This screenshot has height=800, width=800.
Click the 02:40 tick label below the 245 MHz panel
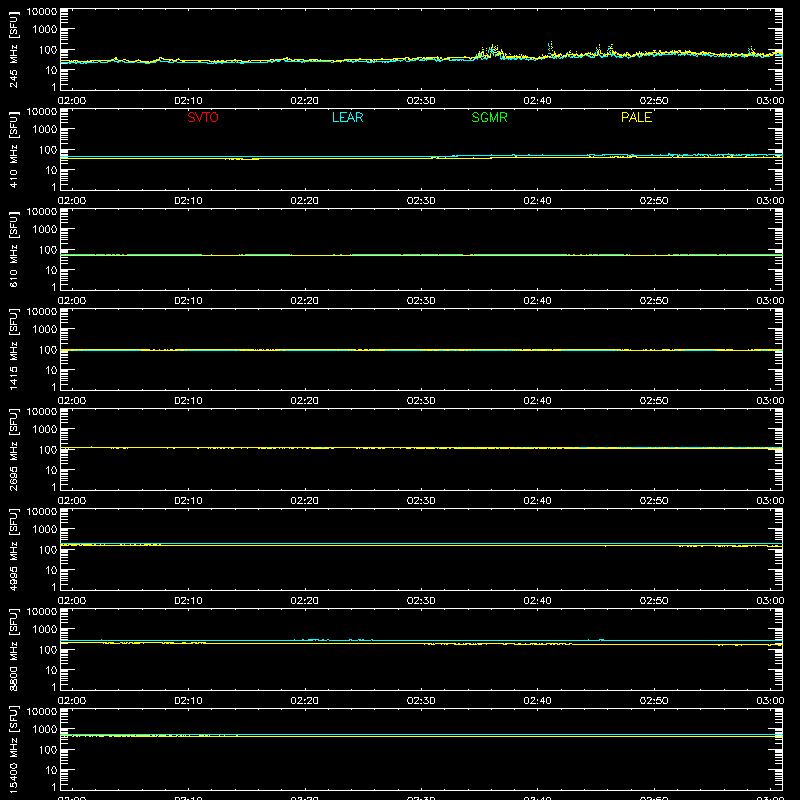537,101
